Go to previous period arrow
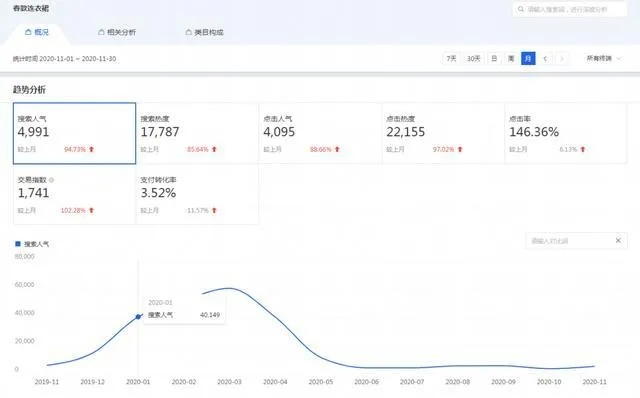This screenshot has width=640, height=398. coord(545,59)
